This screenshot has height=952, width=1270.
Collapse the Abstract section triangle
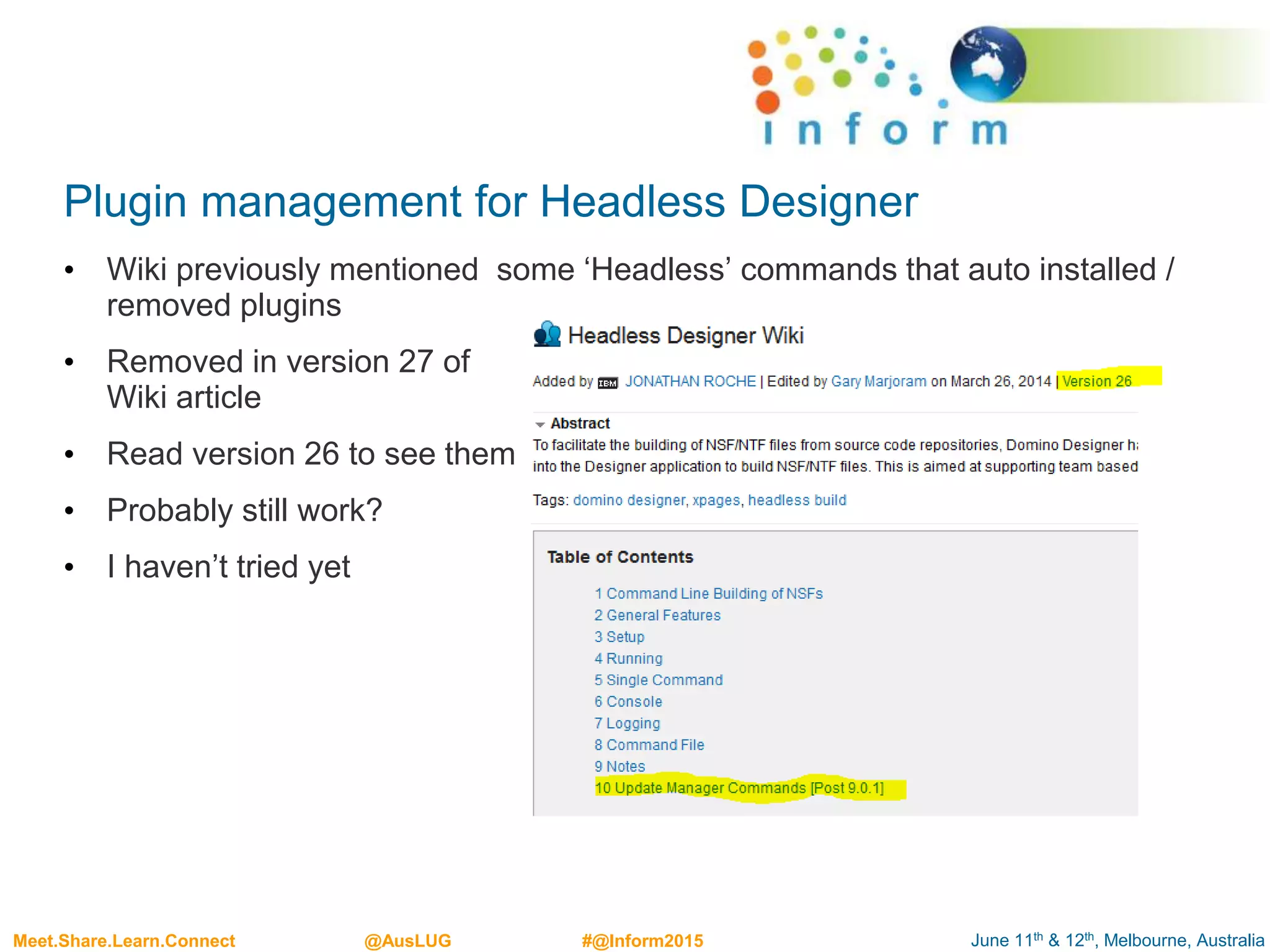[x=540, y=425]
